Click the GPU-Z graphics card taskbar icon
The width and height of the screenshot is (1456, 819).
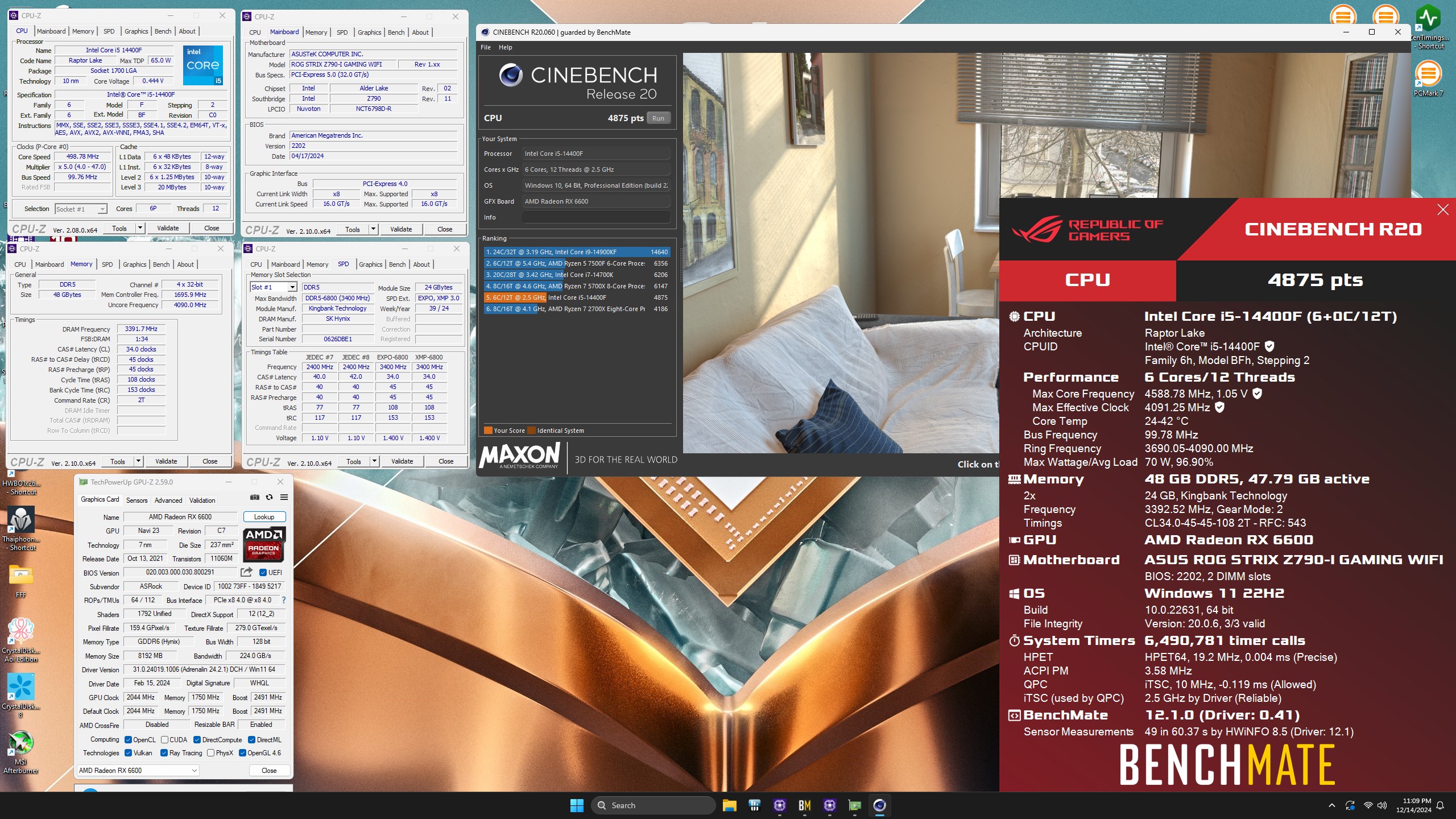(x=854, y=805)
